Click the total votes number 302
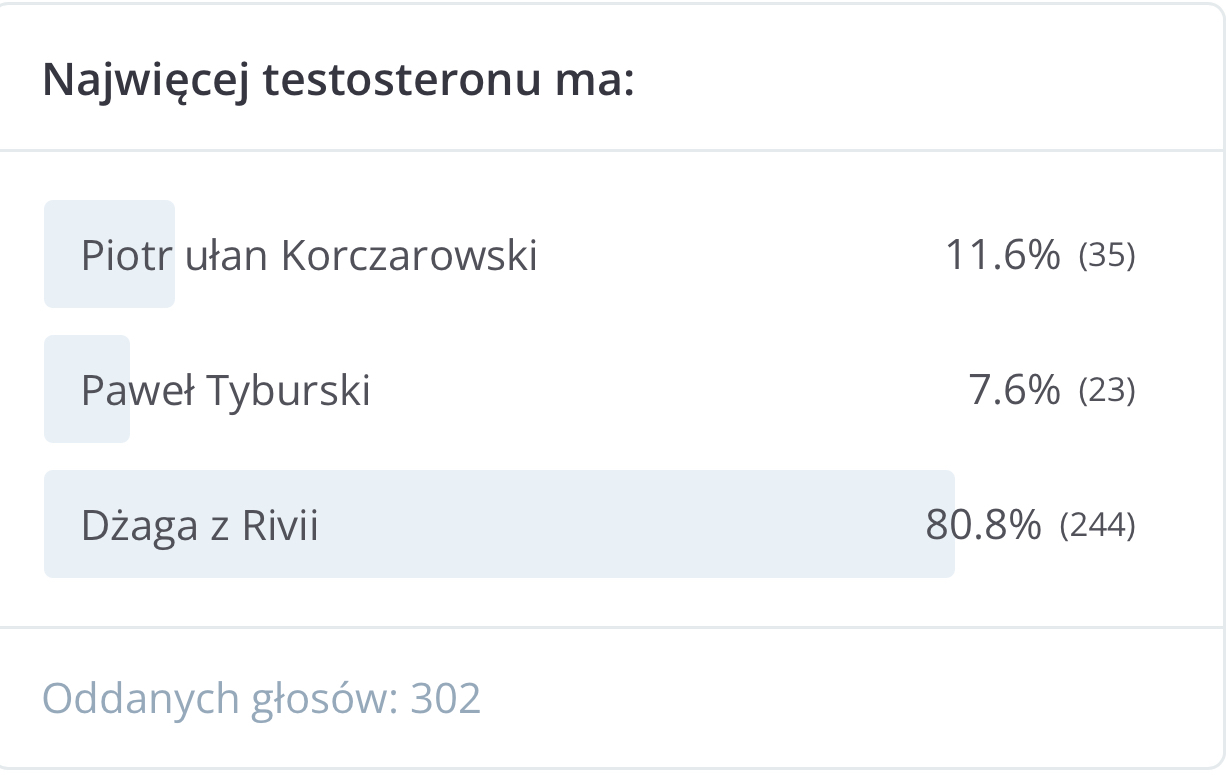This screenshot has width=1228, height=778. [446, 698]
